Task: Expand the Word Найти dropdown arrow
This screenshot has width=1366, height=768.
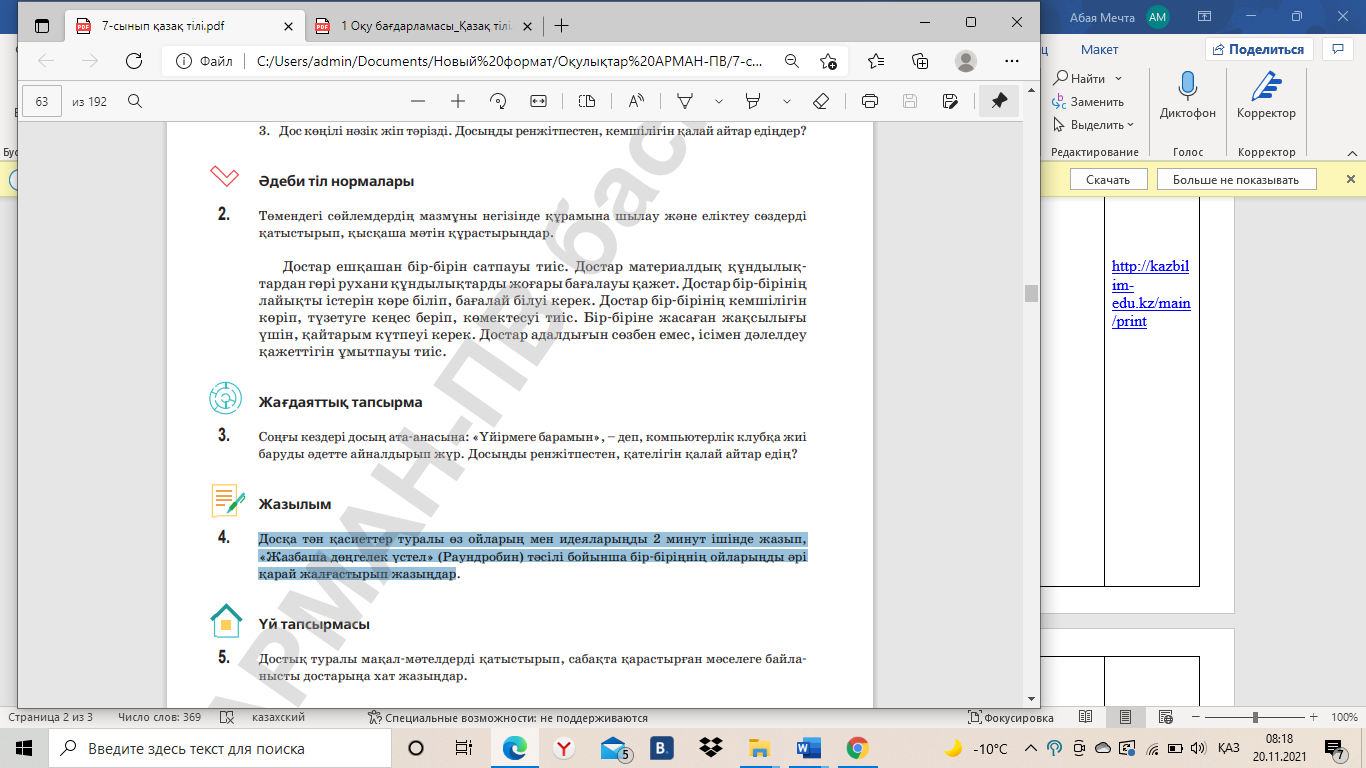Action: (1118, 78)
